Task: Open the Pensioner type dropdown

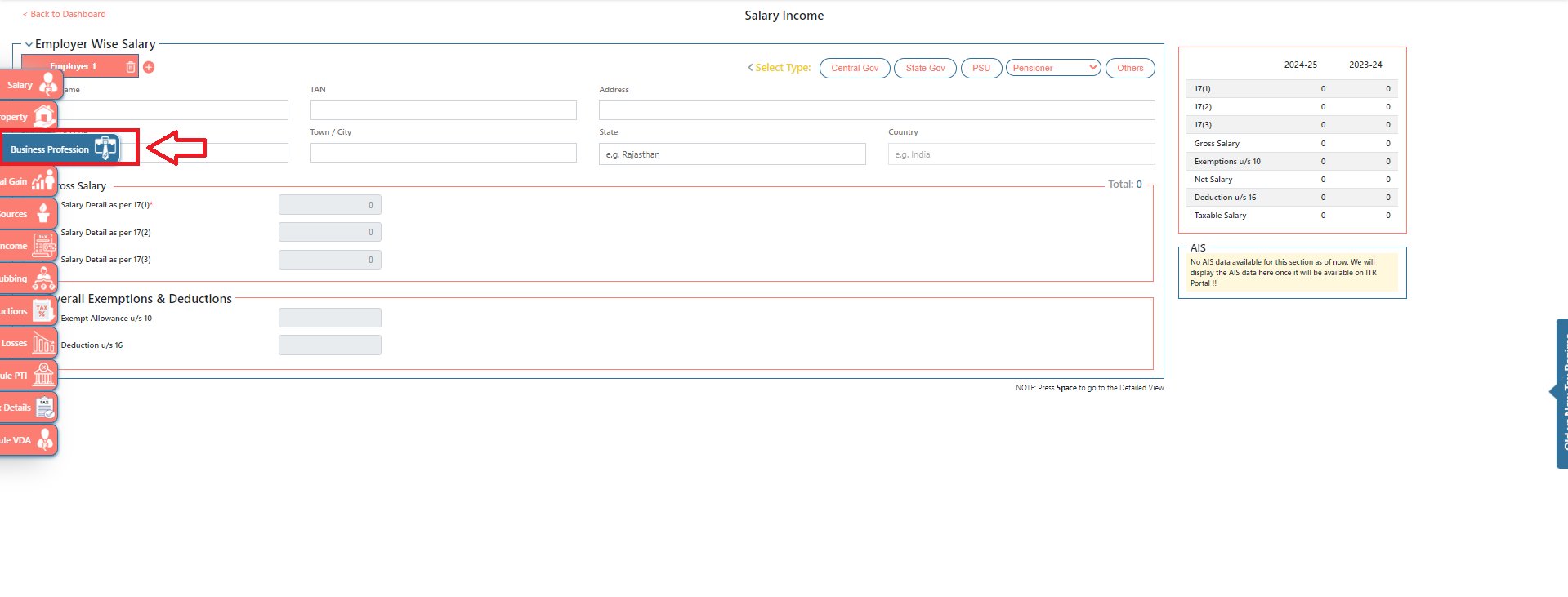Action: (x=1053, y=68)
